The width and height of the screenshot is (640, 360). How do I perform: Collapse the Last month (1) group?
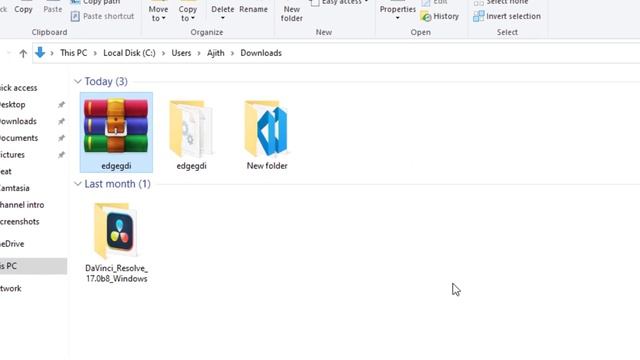coord(78,184)
